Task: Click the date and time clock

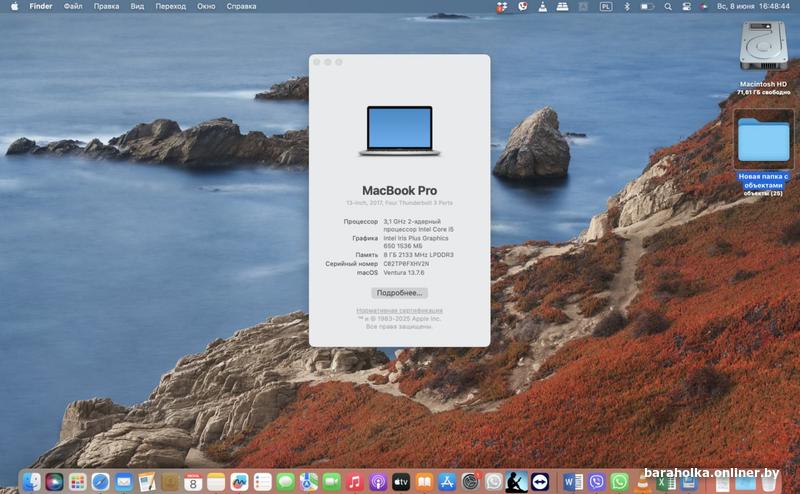Action: tap(753, 6)
